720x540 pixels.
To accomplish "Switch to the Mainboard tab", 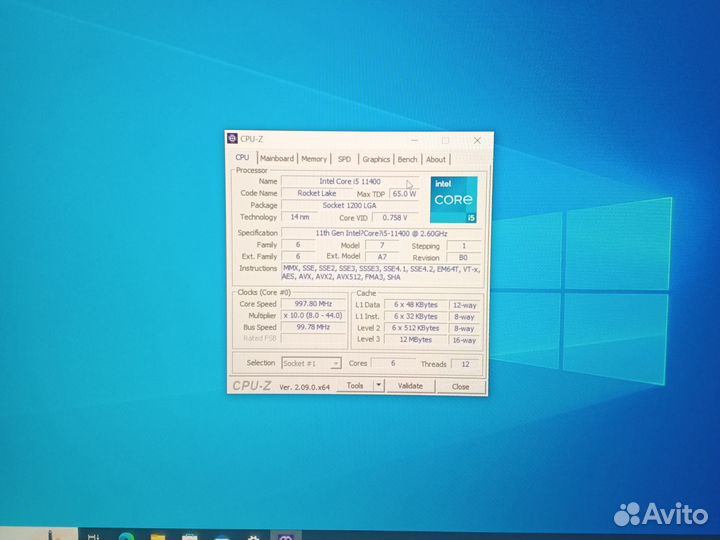I will tap(277, 158).
